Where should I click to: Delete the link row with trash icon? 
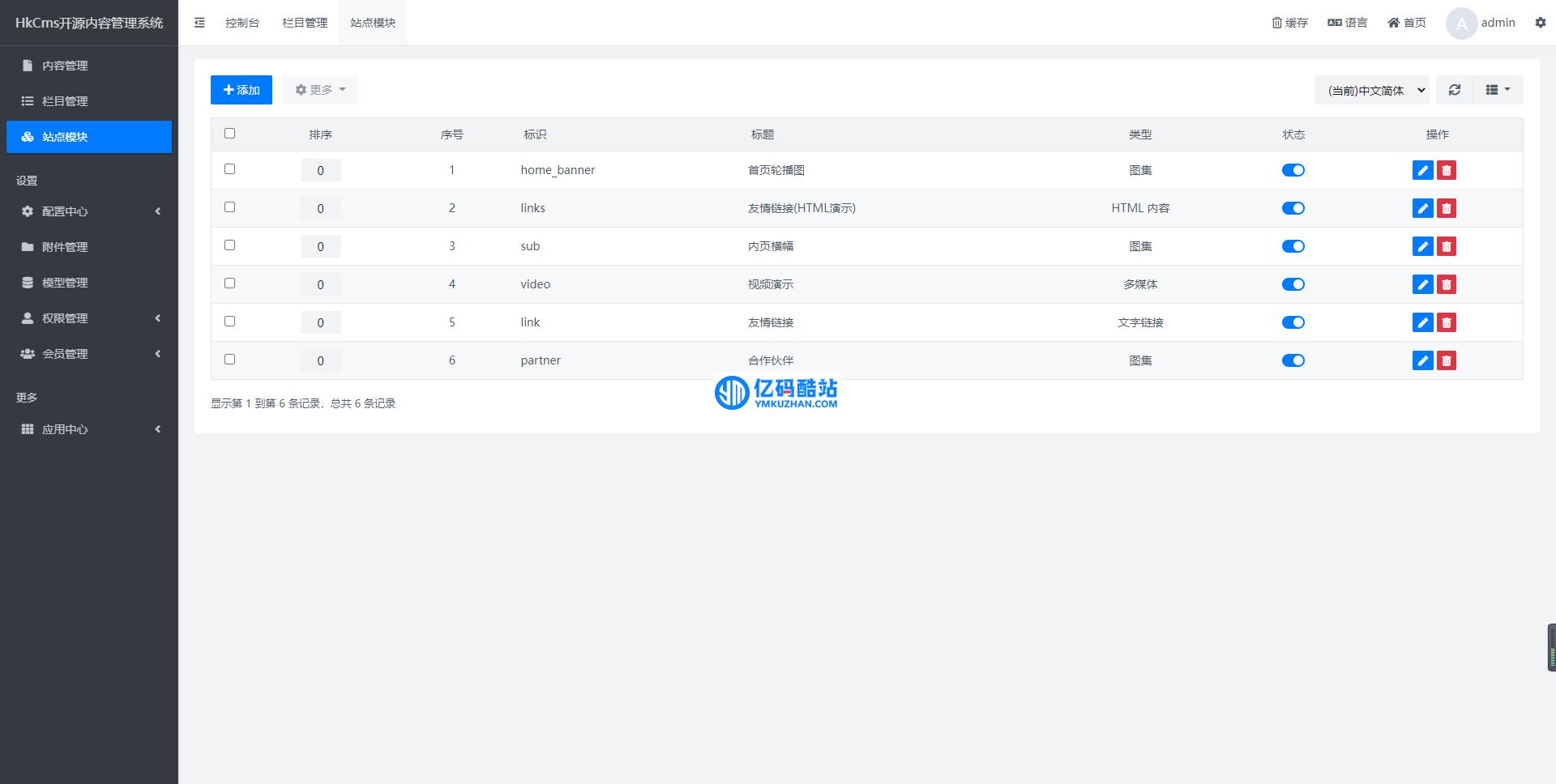[1447, 322]
